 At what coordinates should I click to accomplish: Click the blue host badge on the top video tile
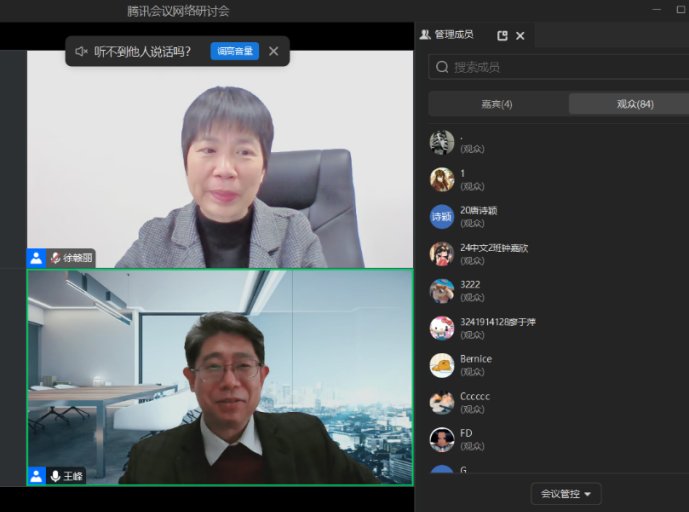coord(36,258)
